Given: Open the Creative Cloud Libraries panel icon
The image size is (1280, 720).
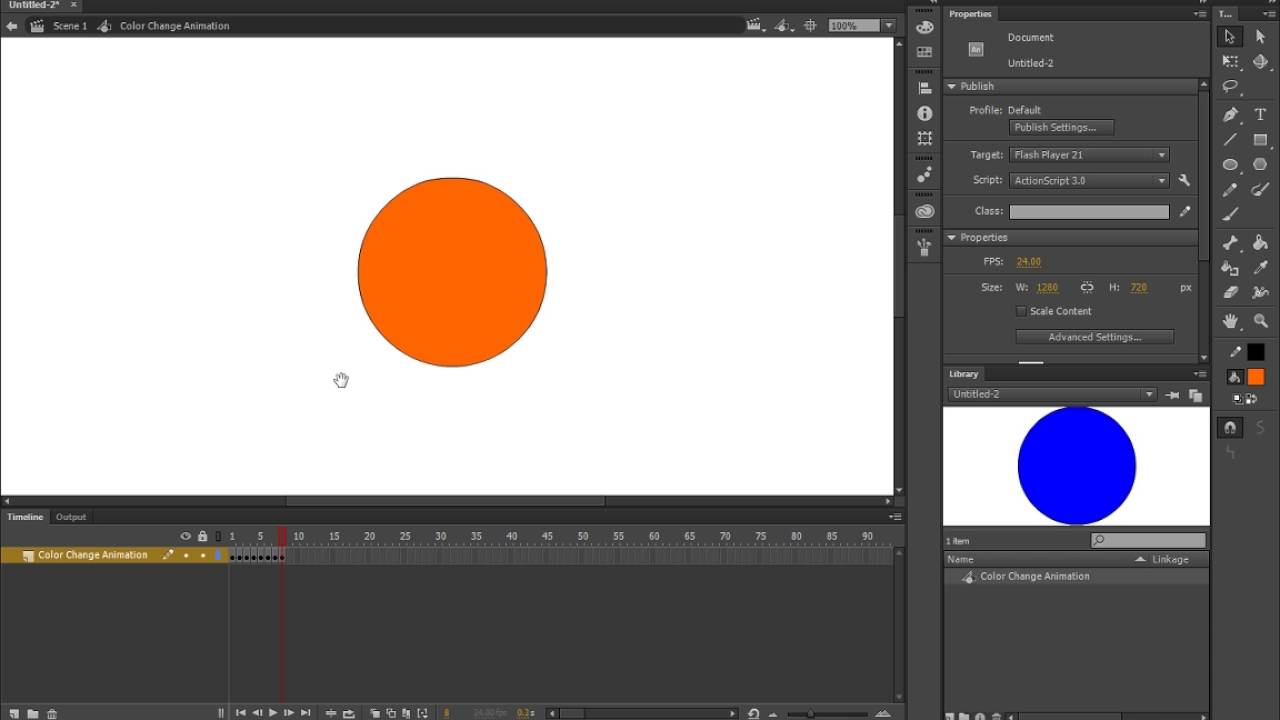Looking at the screenshot, I should click(925, 211).
